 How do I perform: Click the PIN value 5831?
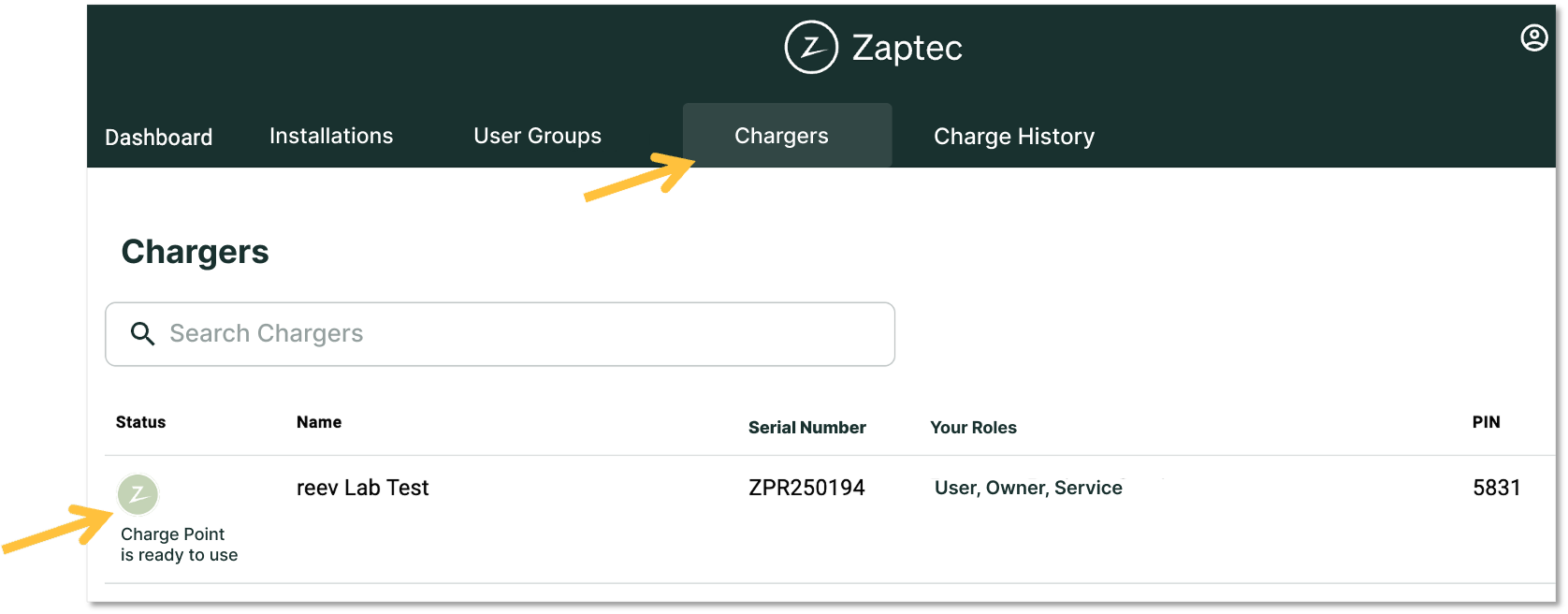point(1497,488)
